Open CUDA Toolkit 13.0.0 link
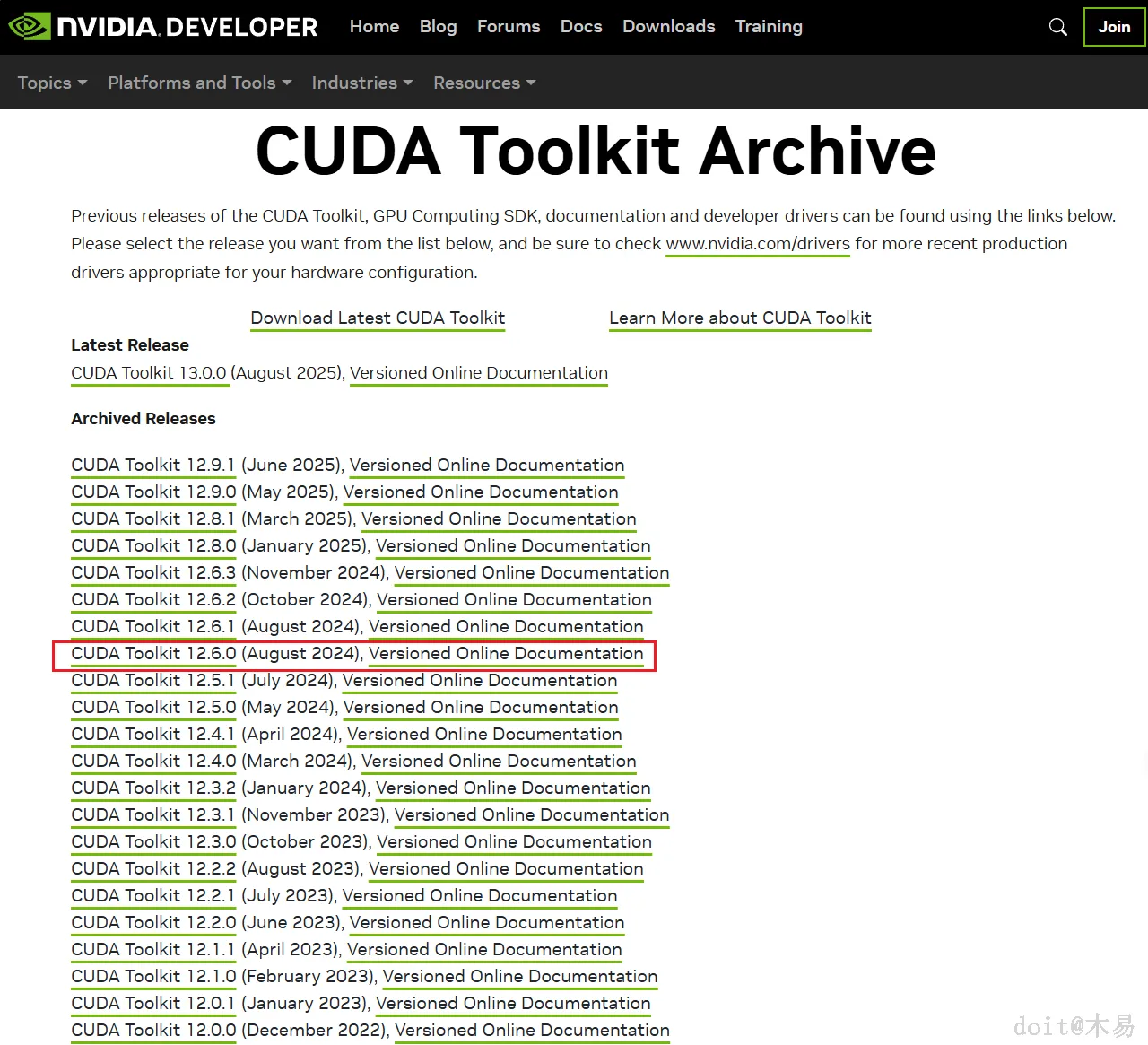Viewport: 1148px width, 1045px height. [x=149, y=373]
